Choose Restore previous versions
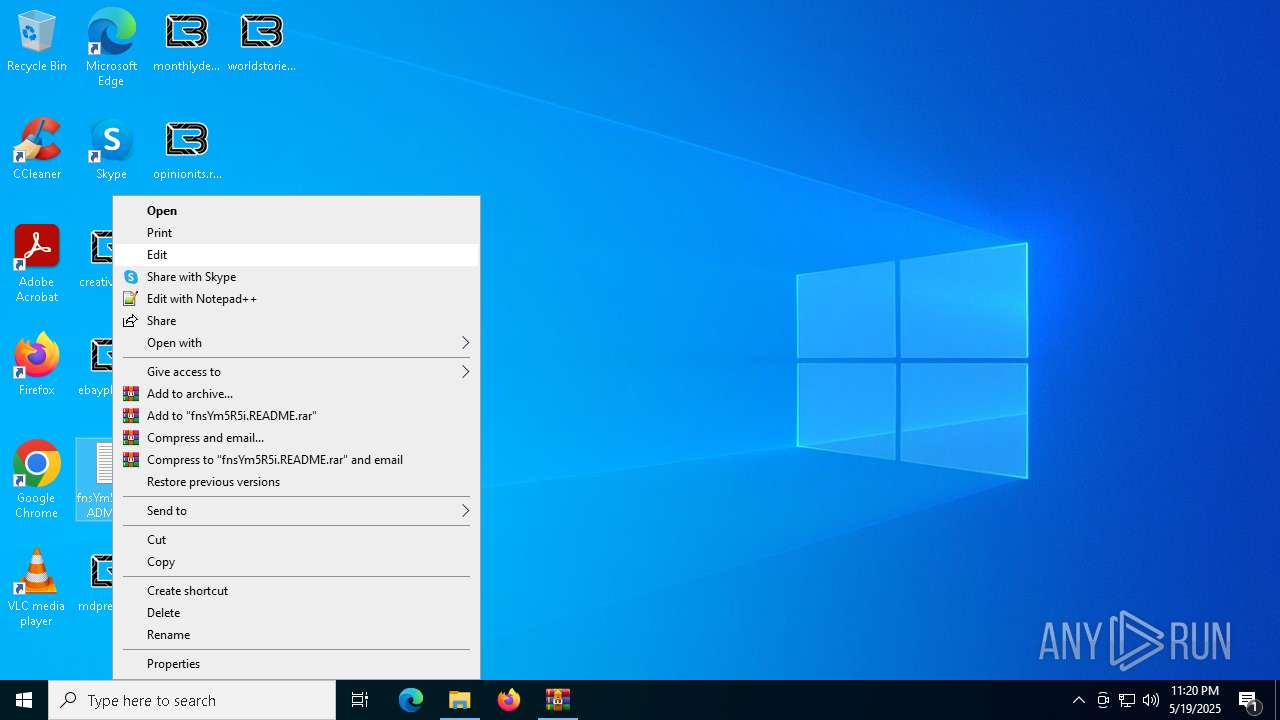Viewport: 1280px width, 720px height. click(x=296, y=482)
